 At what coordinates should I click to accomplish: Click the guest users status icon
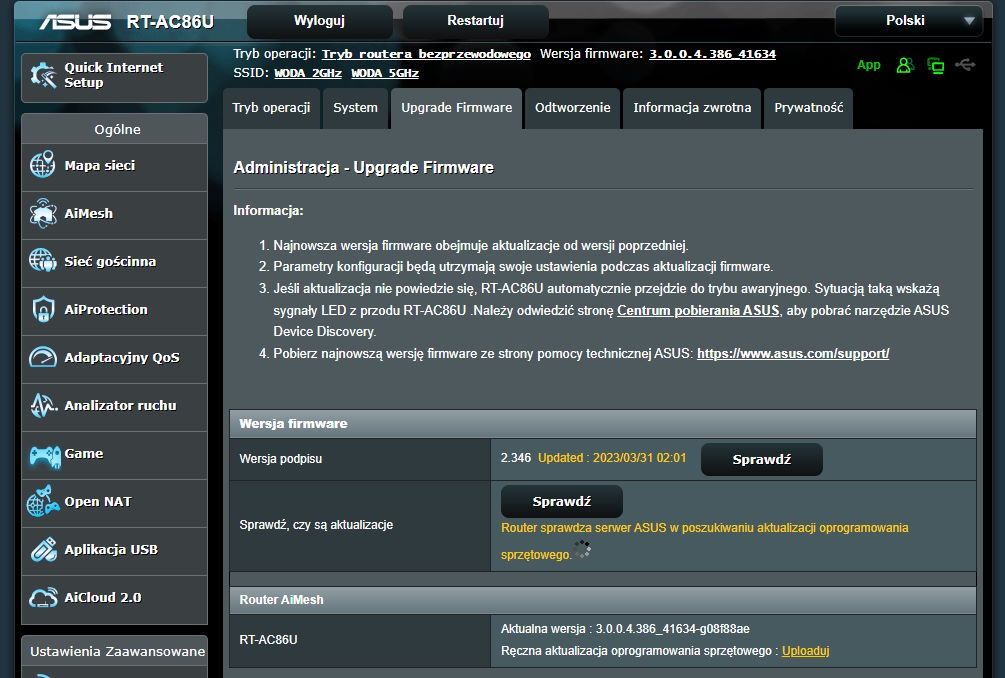[905, 65]
